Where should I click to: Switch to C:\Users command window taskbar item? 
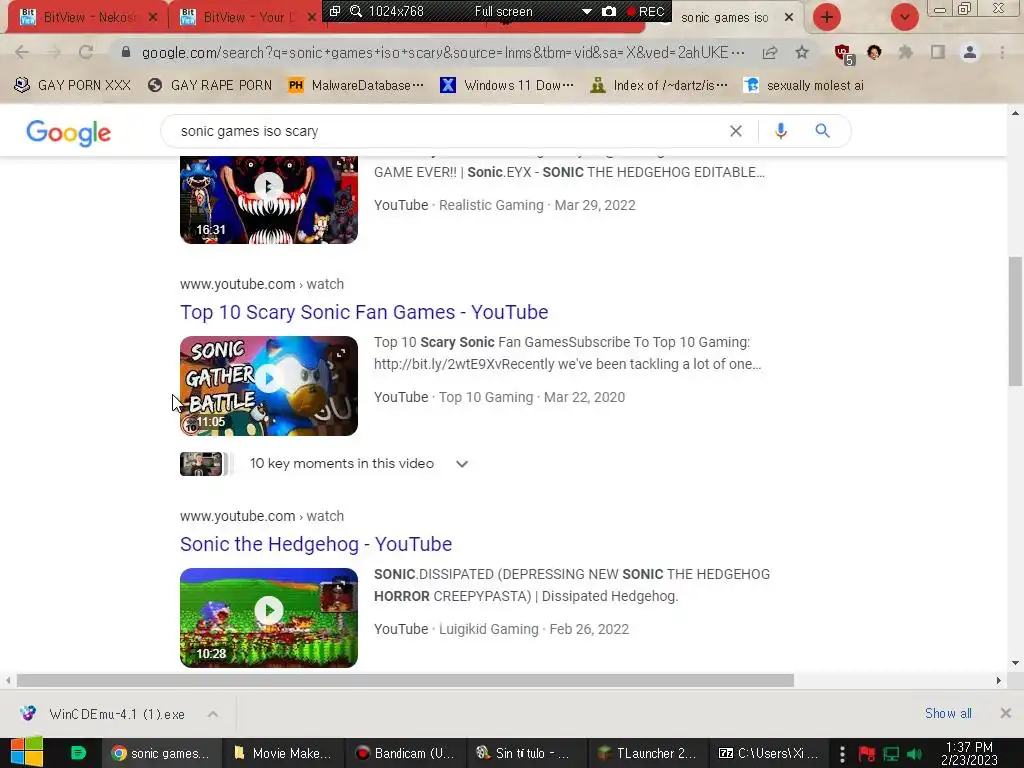(x=767, y=753)
